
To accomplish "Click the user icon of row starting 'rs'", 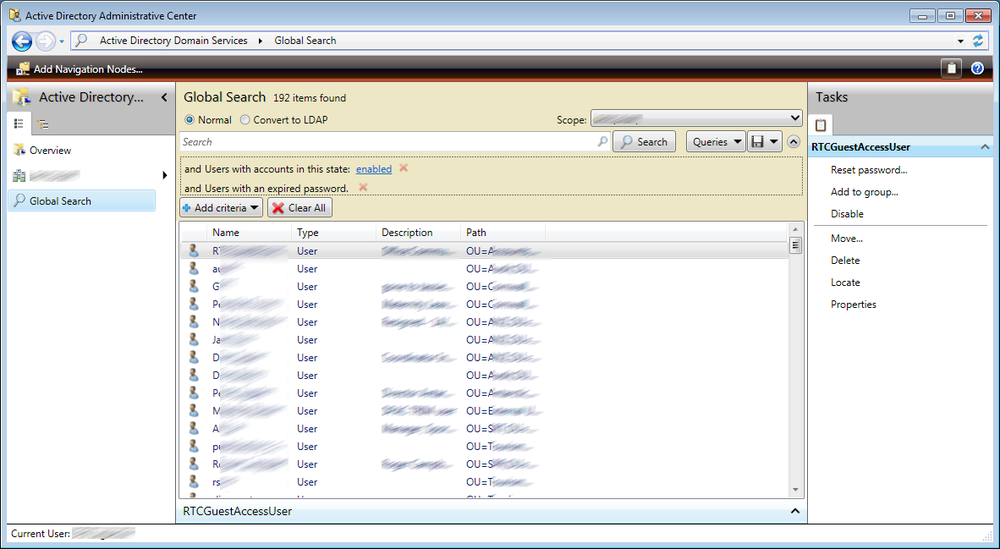I will click(x=193, y=482).
